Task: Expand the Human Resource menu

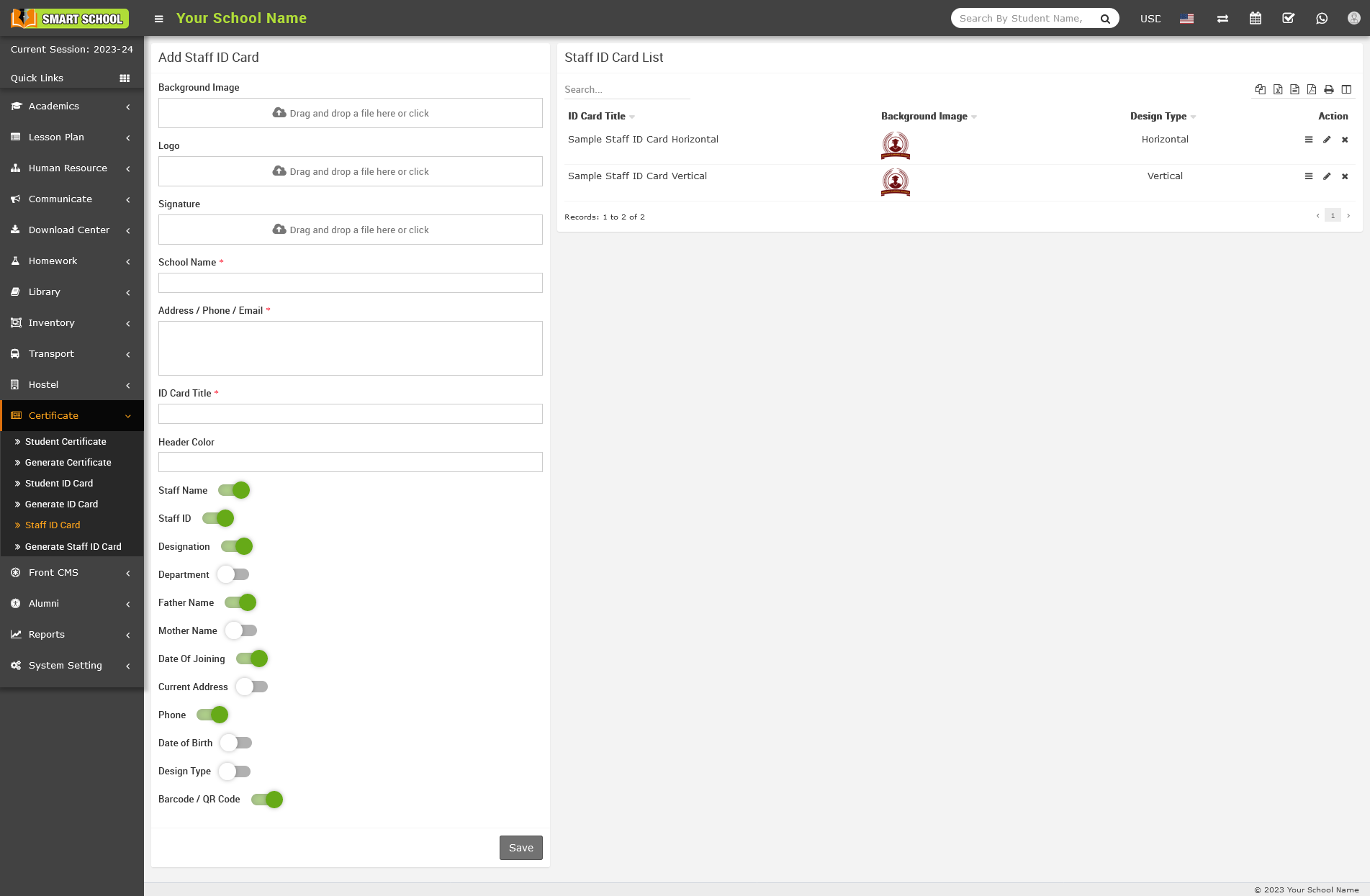Action: (71, 168)
